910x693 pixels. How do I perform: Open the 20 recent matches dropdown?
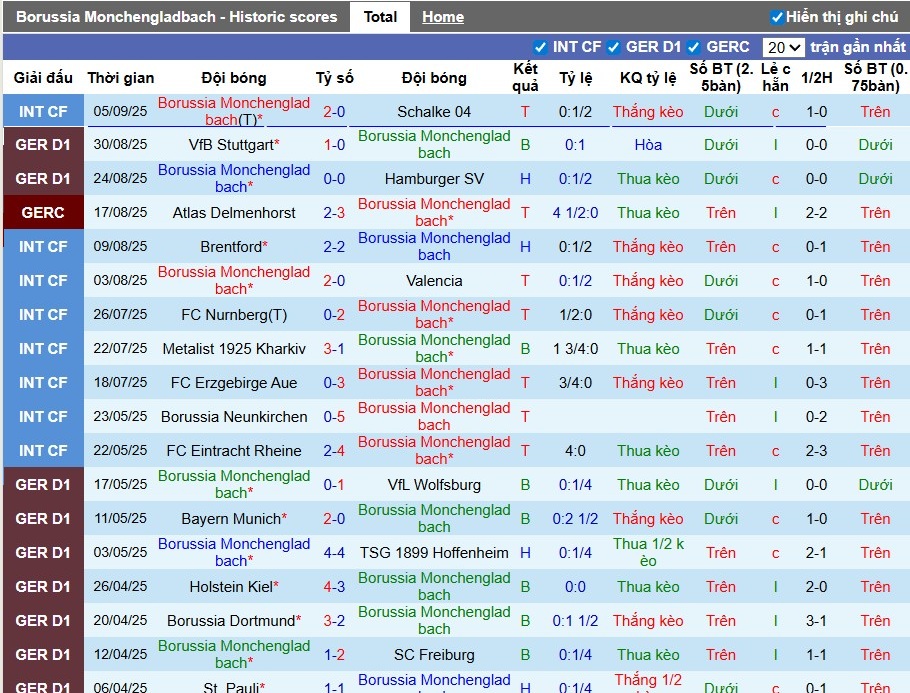click(782, 47)
